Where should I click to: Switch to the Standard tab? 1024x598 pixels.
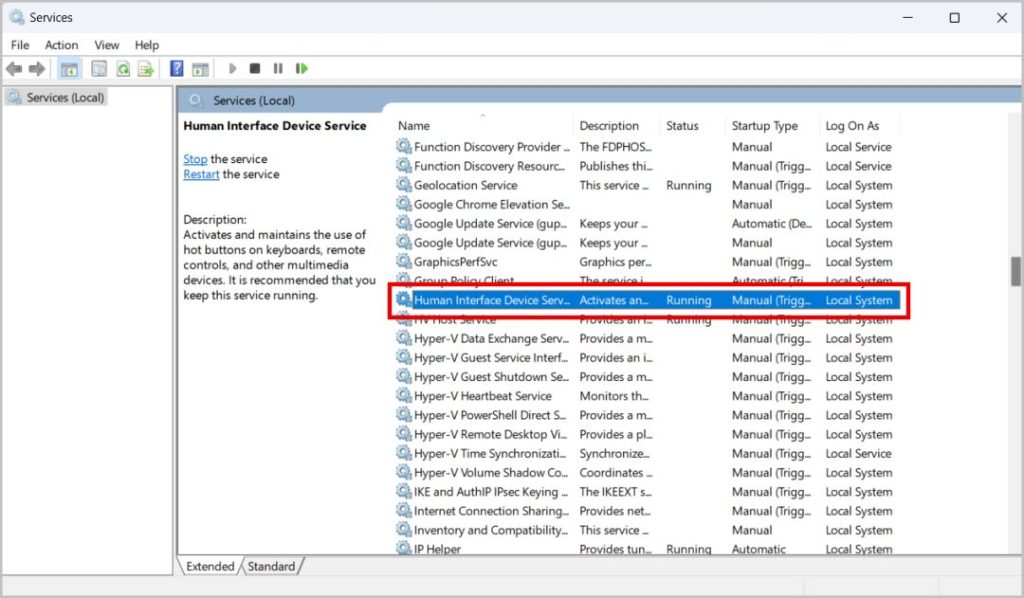pos(271,566)
